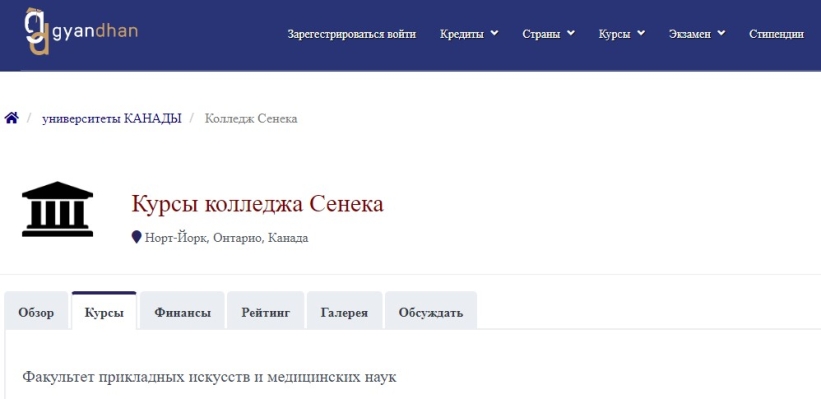Open the Кредиты dropdown menu
Viewport: 821px width, 399px height.
click(x=469, y=34)
